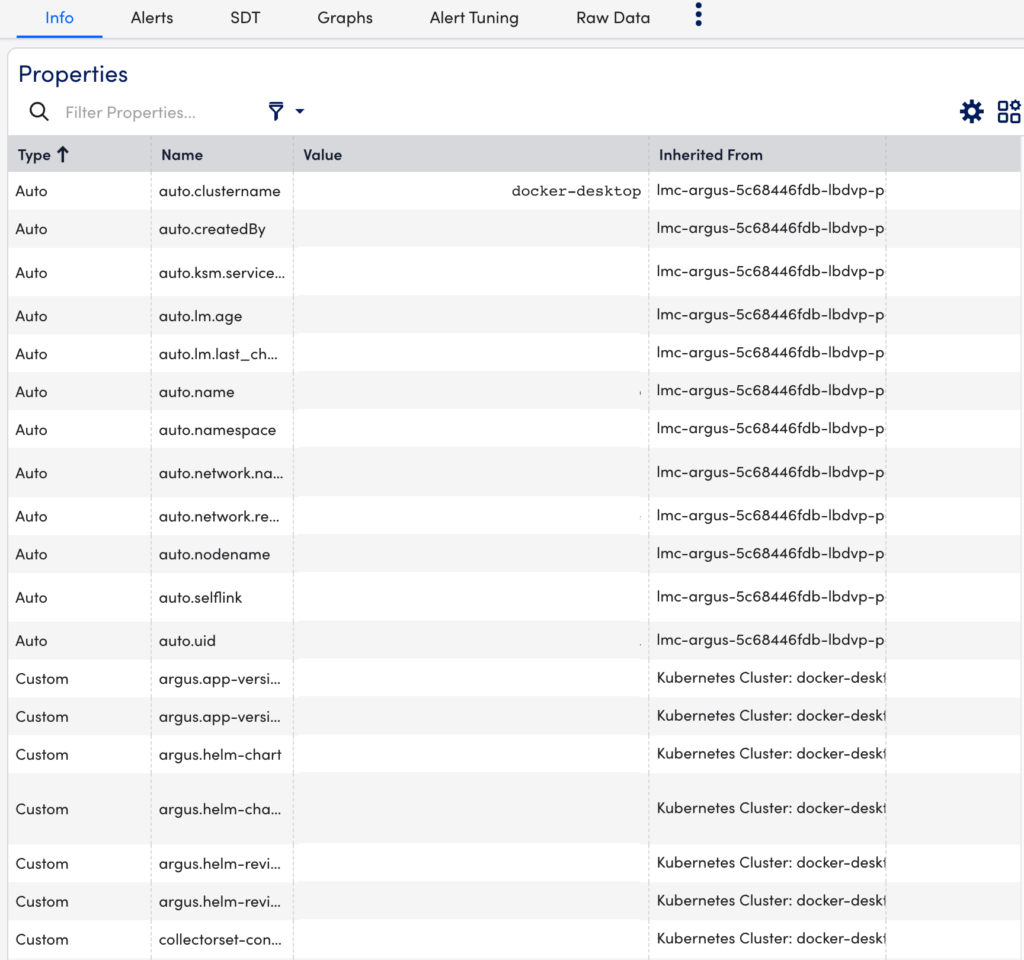Viewport: 1024px width, 960px height.
Task: Open the Alert Tuning tab
Action: point(474,18)
